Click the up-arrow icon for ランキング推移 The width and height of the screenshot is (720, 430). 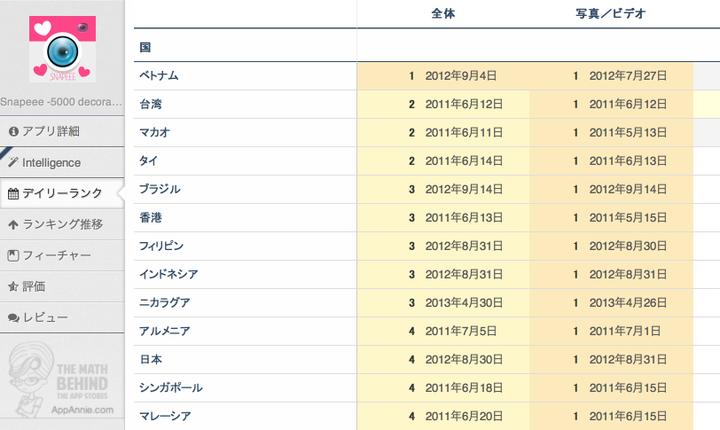coord(13,224)
